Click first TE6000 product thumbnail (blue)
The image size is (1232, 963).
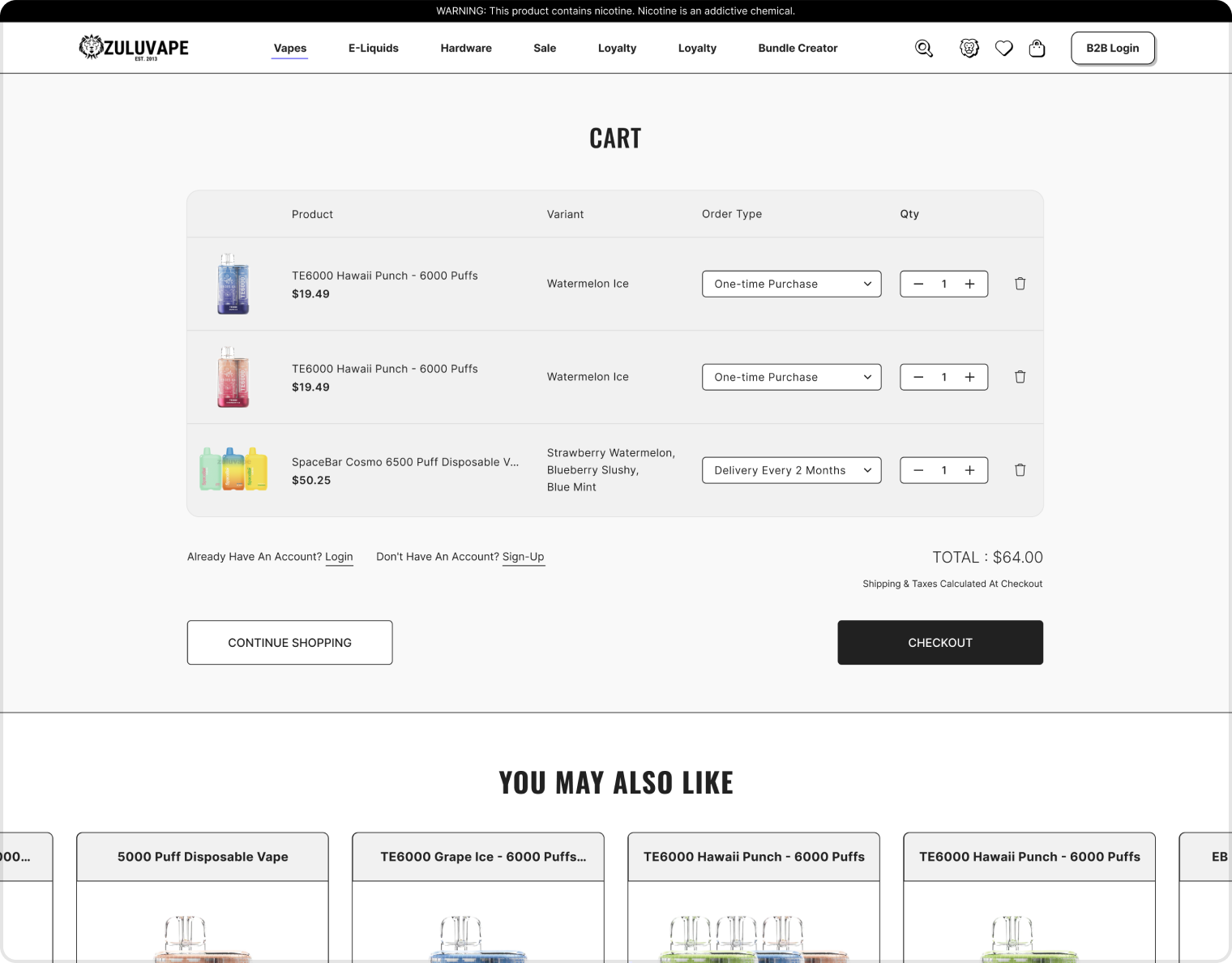(x=233, y=284)
